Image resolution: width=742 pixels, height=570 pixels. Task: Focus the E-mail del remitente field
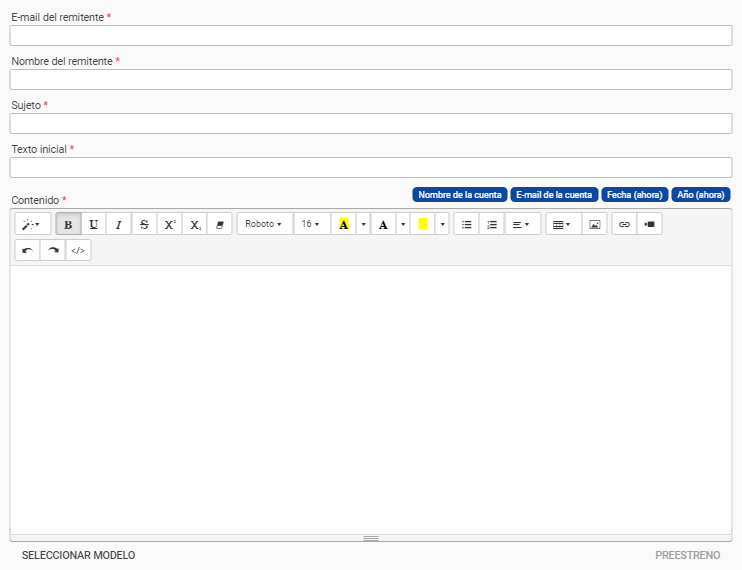(x=371, y=35)
